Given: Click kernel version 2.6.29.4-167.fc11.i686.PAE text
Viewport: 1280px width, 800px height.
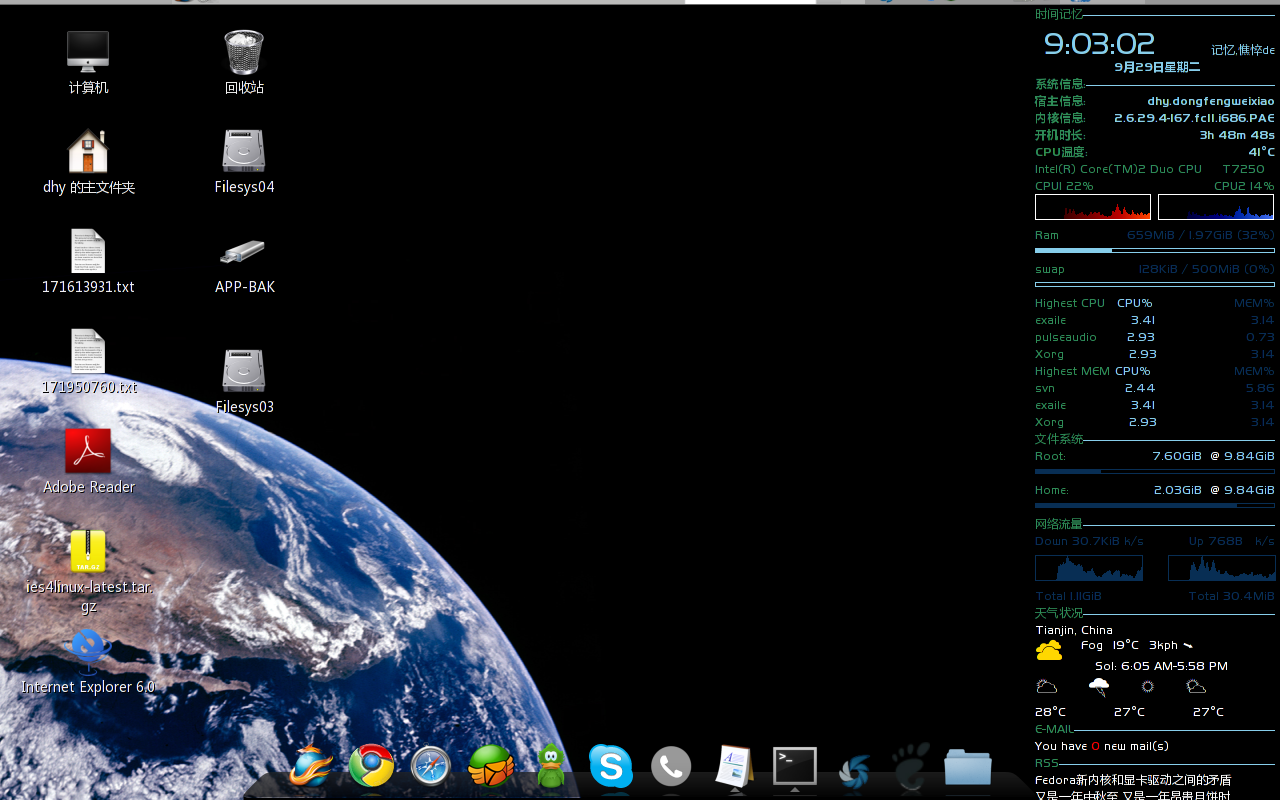Looking at the screenshot, I should pyautogui.click(x=1194, y=118).
